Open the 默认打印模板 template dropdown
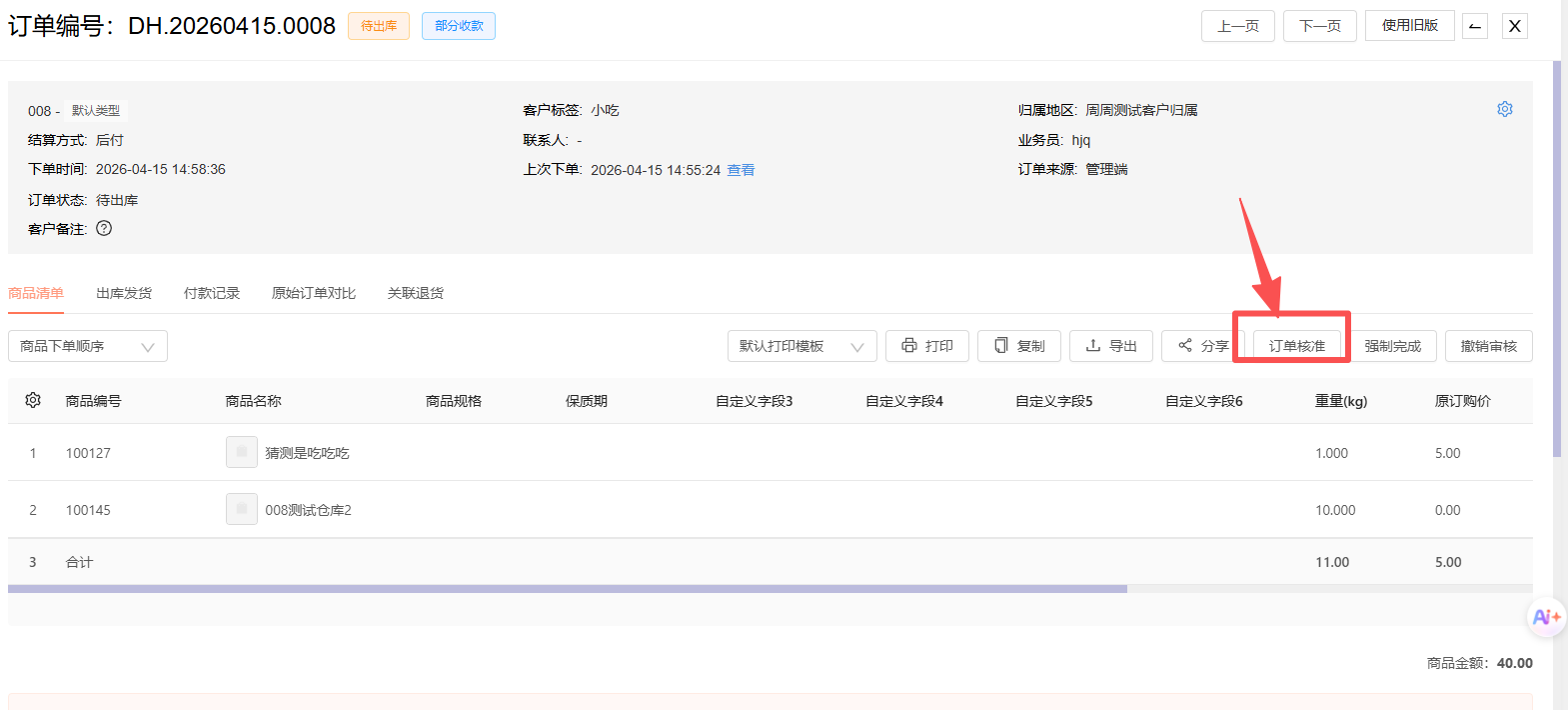The image size is (1568, 710). (802, 346)
